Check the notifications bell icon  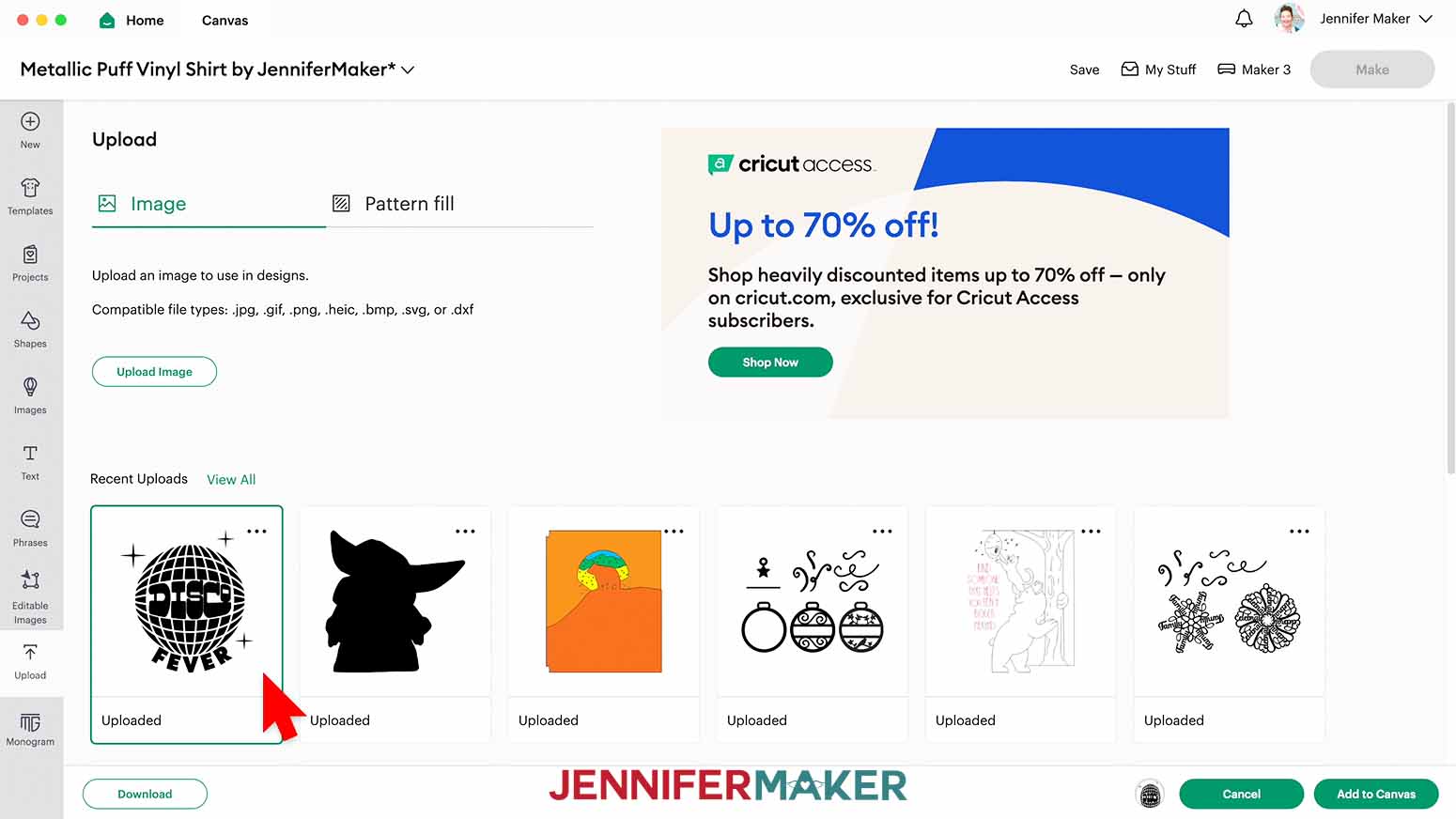[x=1244, y=19]
